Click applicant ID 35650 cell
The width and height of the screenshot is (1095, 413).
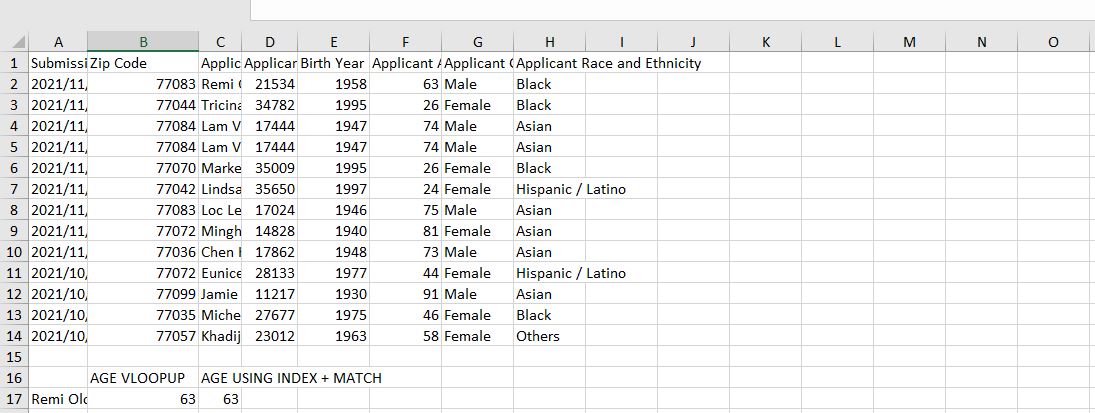click(x=270, y=189)
